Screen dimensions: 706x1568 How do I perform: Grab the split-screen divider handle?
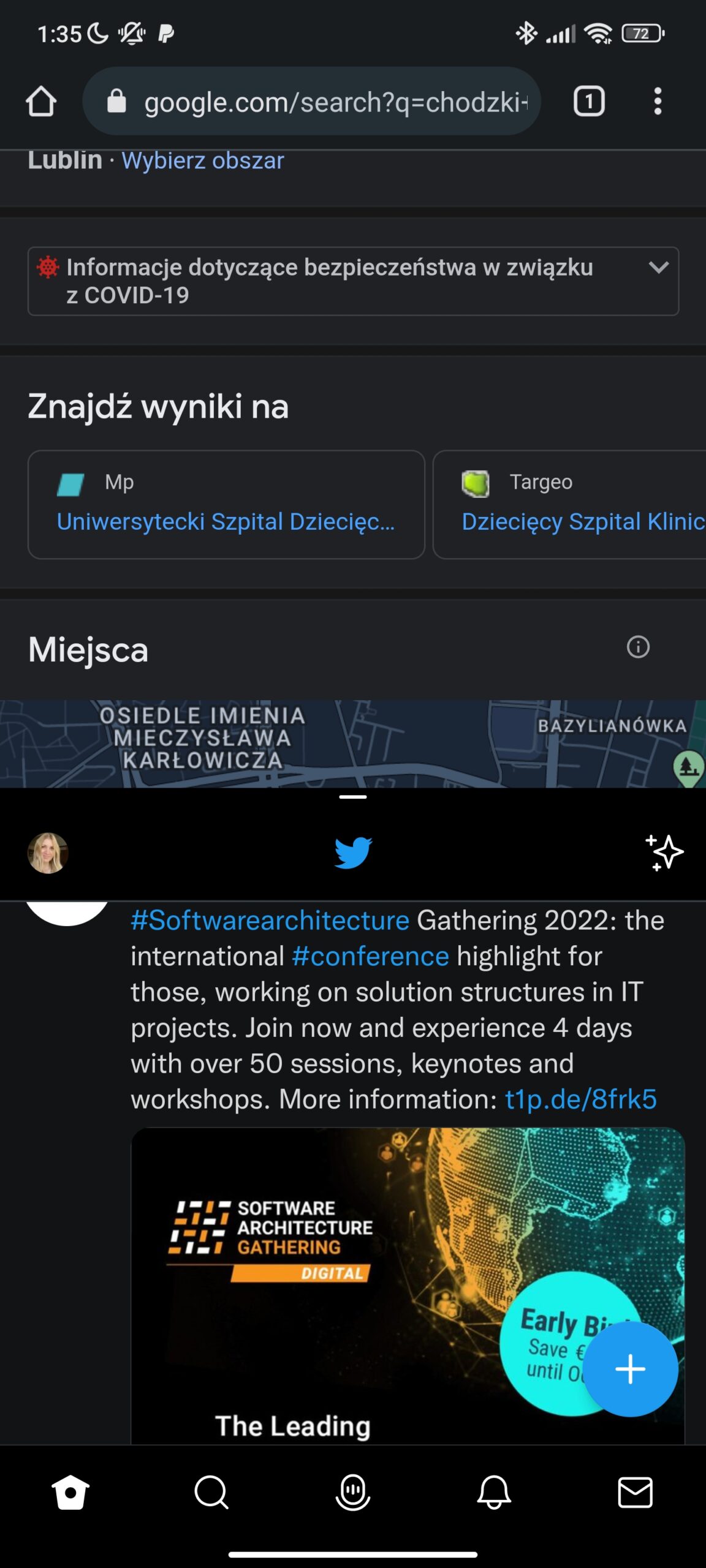[353, 797]
